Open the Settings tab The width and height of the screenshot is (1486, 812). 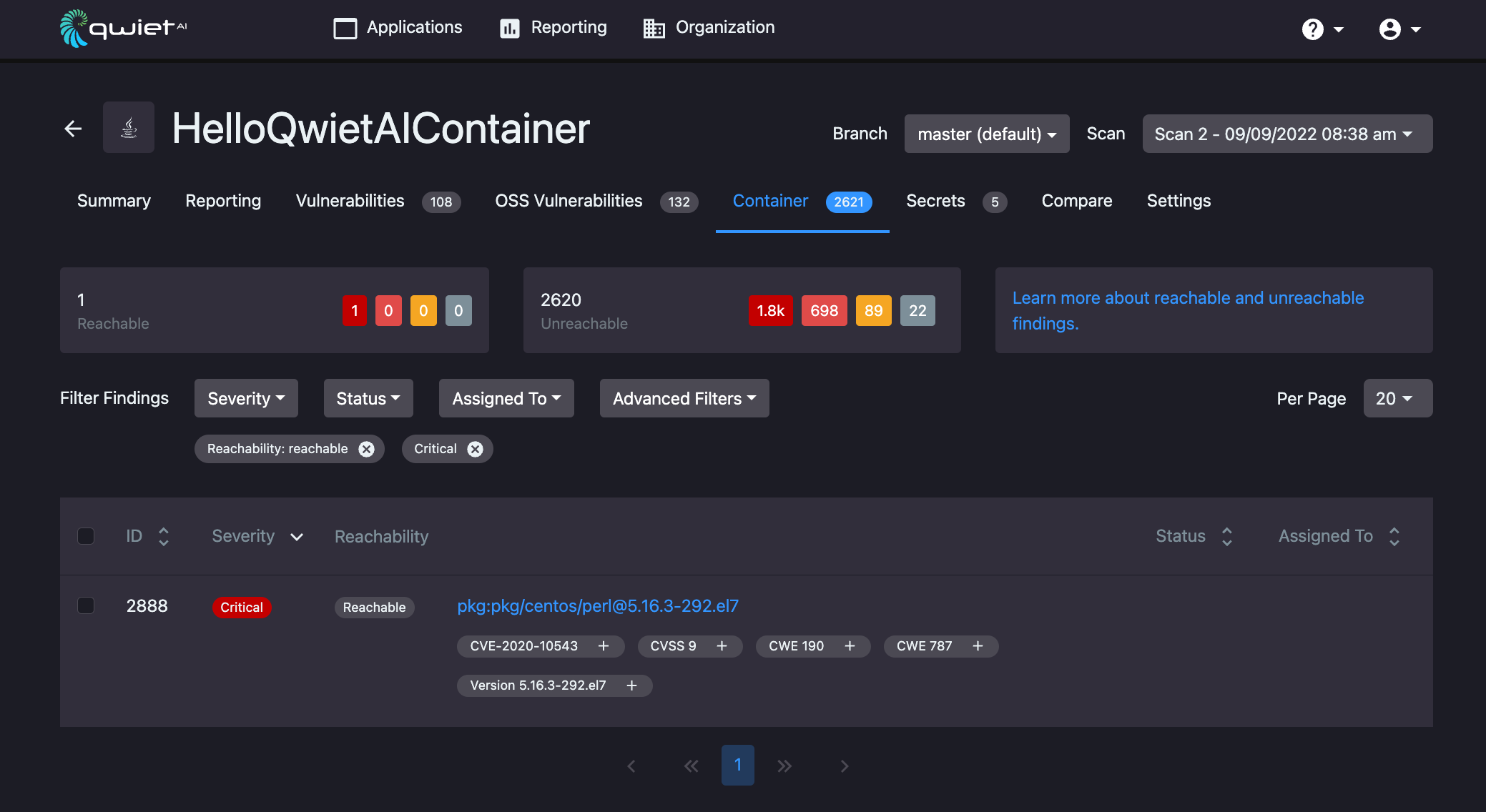click(x=1179, y=202)
